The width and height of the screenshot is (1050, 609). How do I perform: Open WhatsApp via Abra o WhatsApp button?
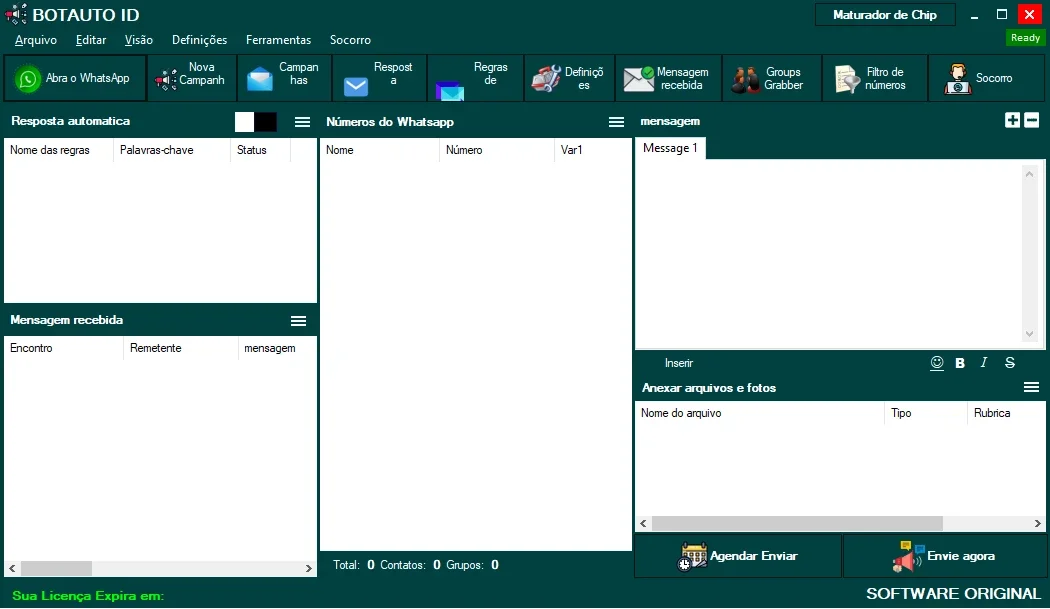tap(75, 78)
